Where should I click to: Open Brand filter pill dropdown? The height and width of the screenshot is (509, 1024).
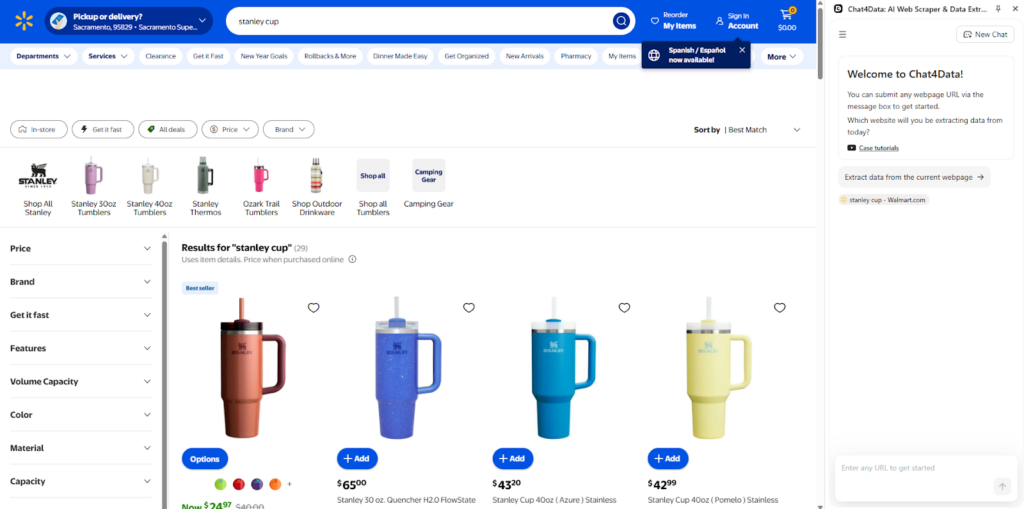pyautogui.click(x=289, y=129)
